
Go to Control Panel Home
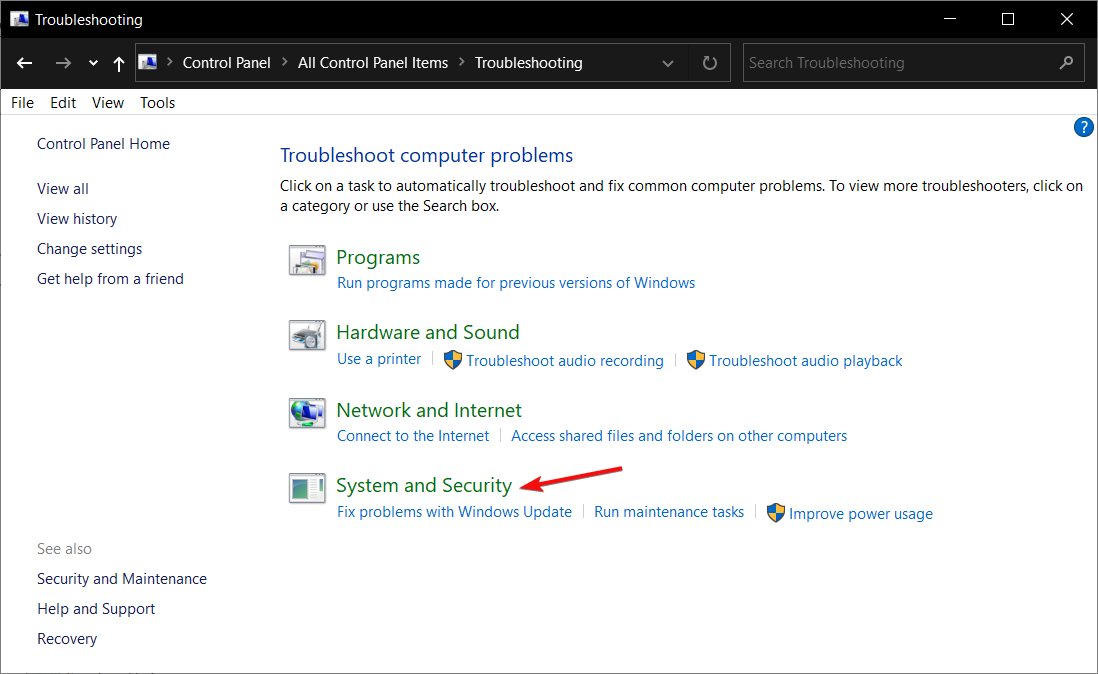104,144
